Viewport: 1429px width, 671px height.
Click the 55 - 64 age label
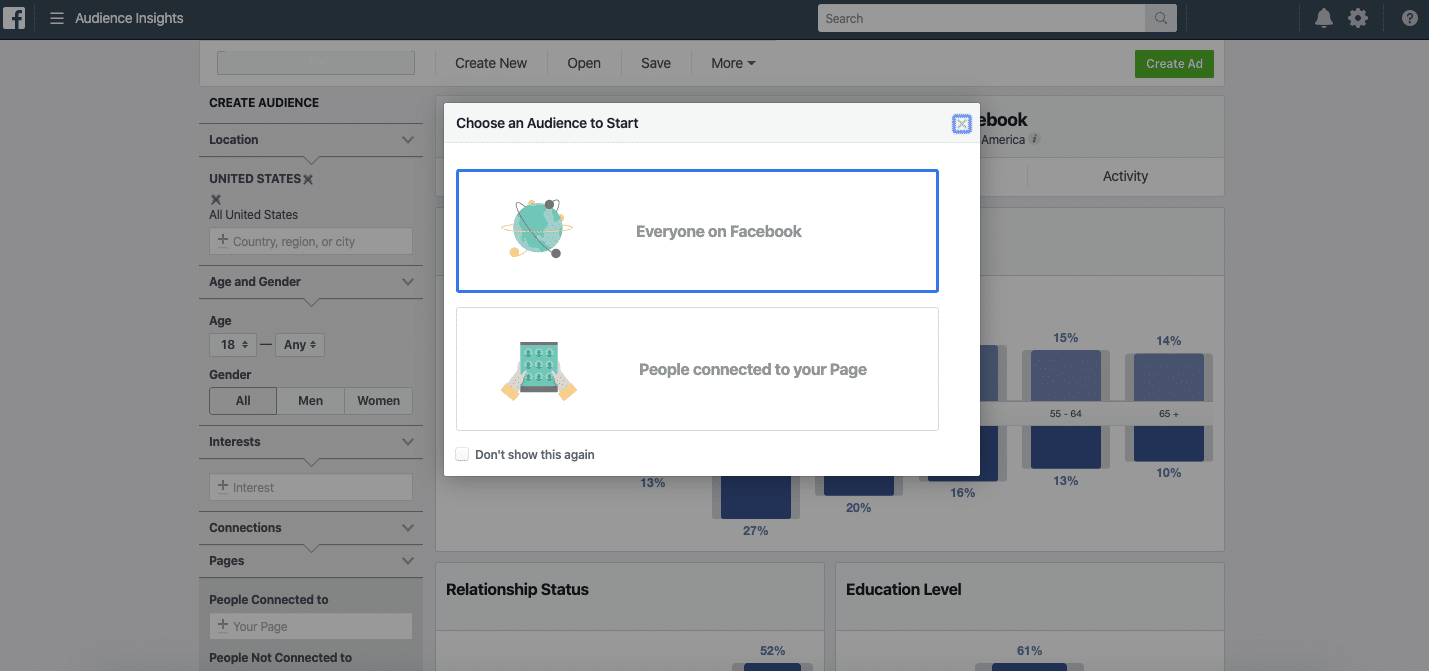[1066, 413]
